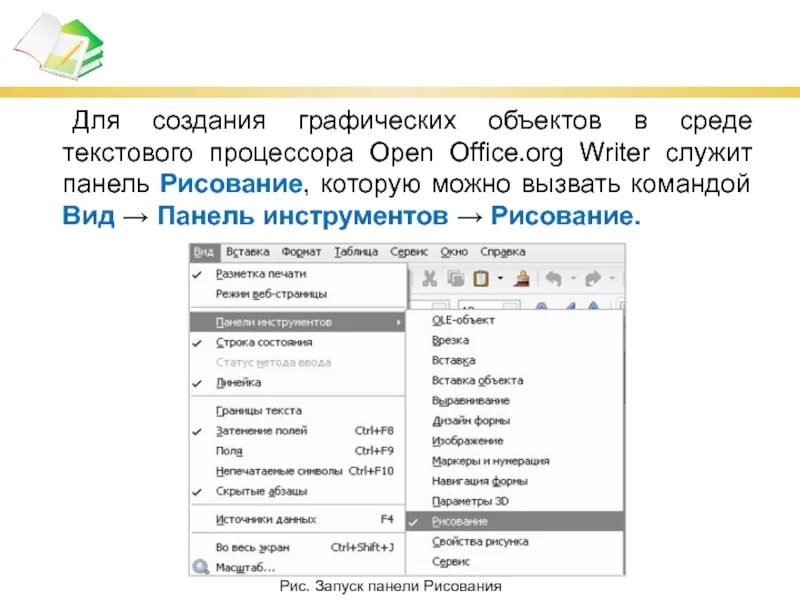Enable Дизайн формы toolbar
The image size is (800, 600).
(515, 421)
